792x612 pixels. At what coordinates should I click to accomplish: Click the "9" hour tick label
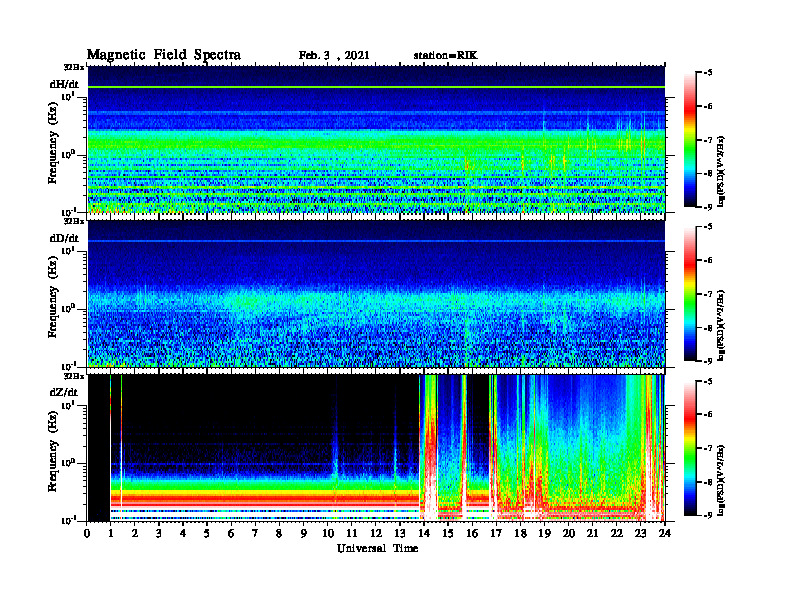[x=303, y=533]
